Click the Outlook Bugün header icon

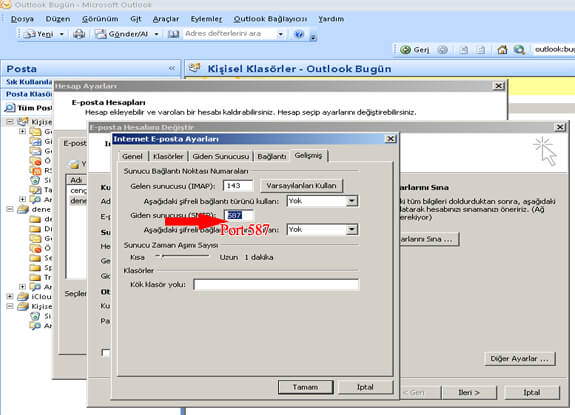[194, 68]
